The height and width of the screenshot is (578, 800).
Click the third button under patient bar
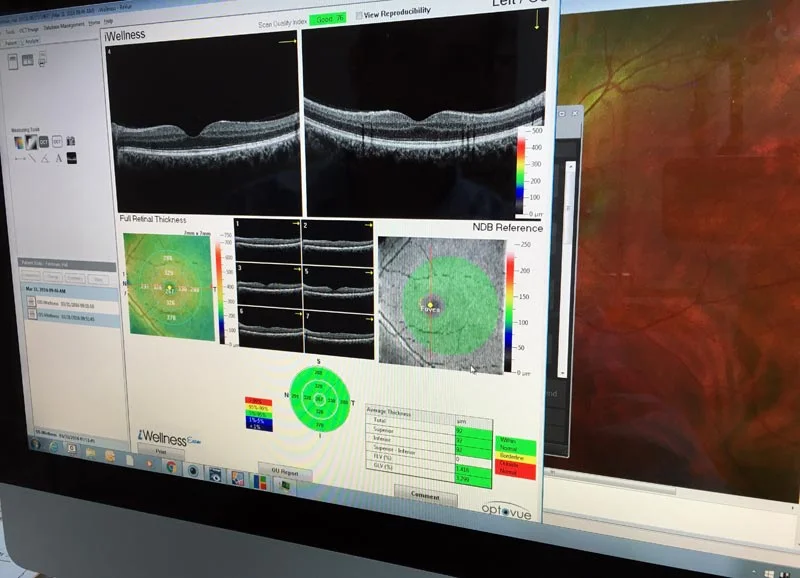(74, 278)
